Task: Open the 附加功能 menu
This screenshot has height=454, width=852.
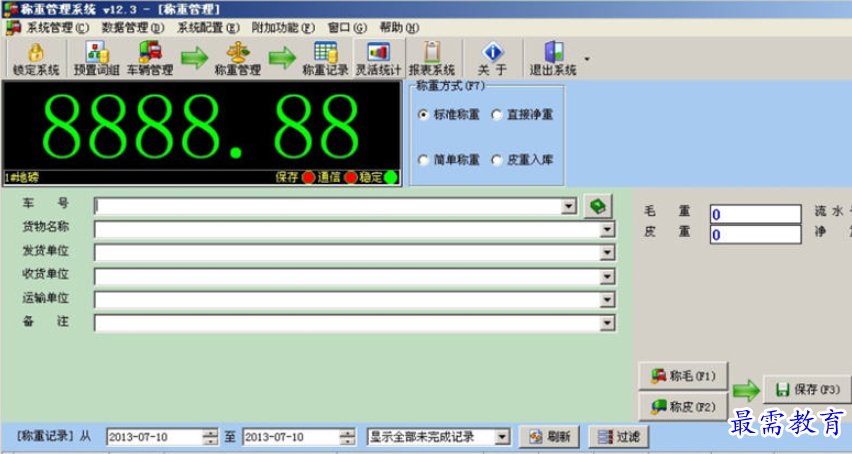Action: (283, 28)
